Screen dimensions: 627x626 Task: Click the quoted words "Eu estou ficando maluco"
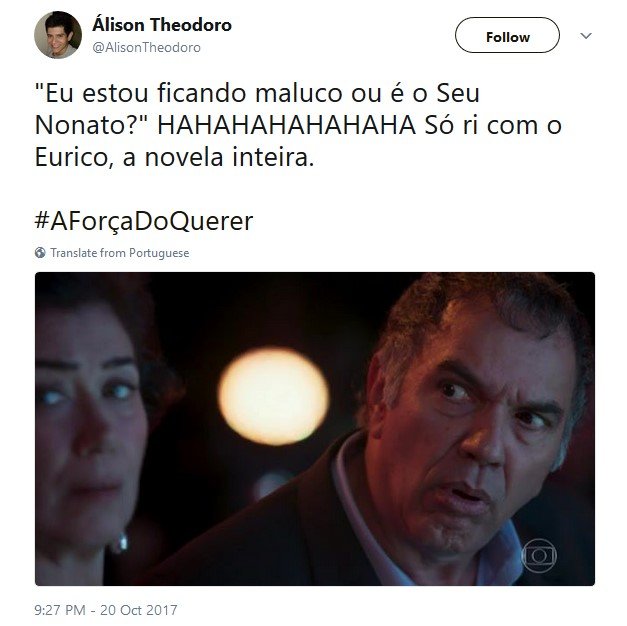click(x=190, y=93)
